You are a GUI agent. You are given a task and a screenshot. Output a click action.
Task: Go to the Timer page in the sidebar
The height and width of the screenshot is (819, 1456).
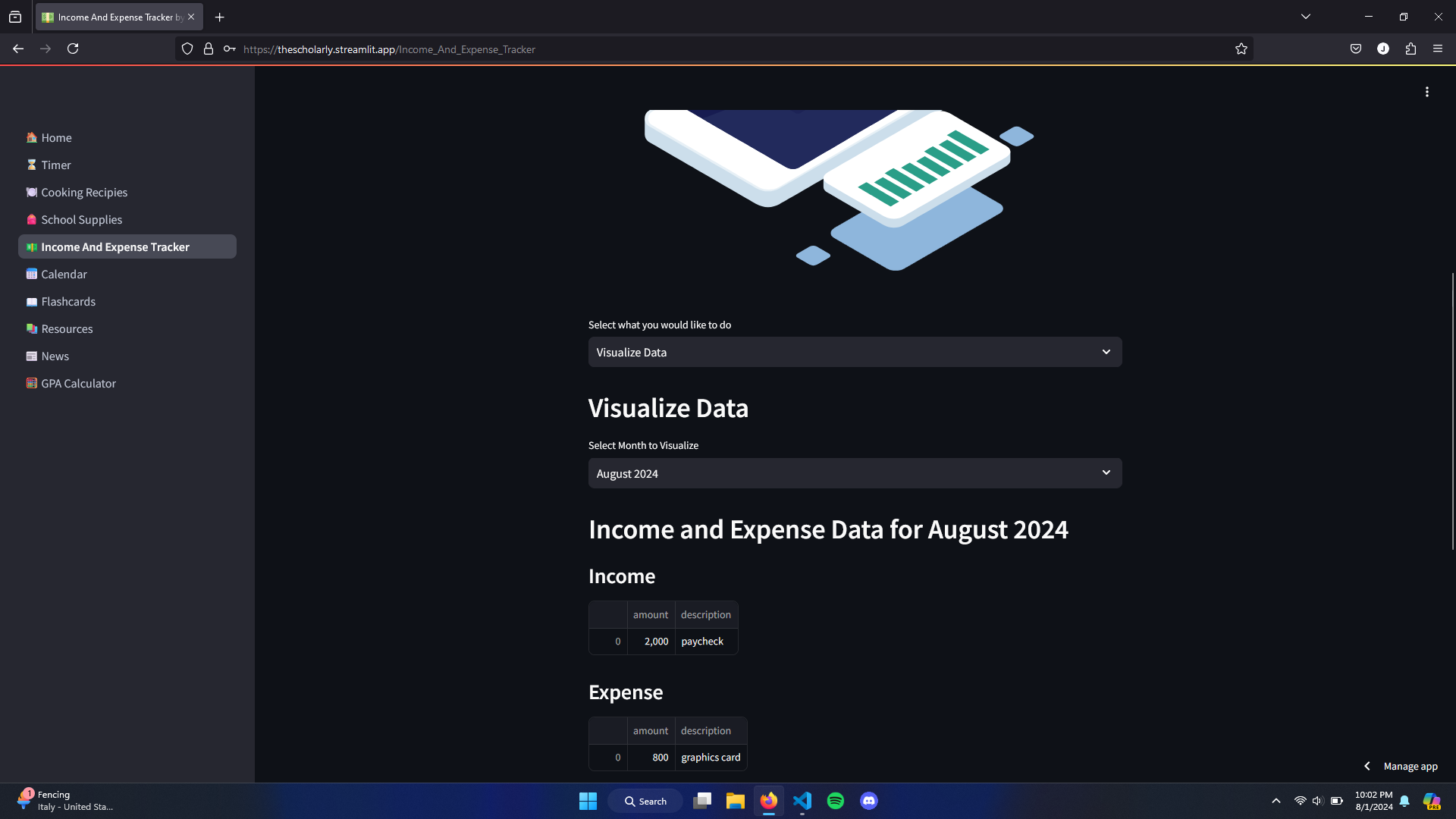[x=56, y=165]
